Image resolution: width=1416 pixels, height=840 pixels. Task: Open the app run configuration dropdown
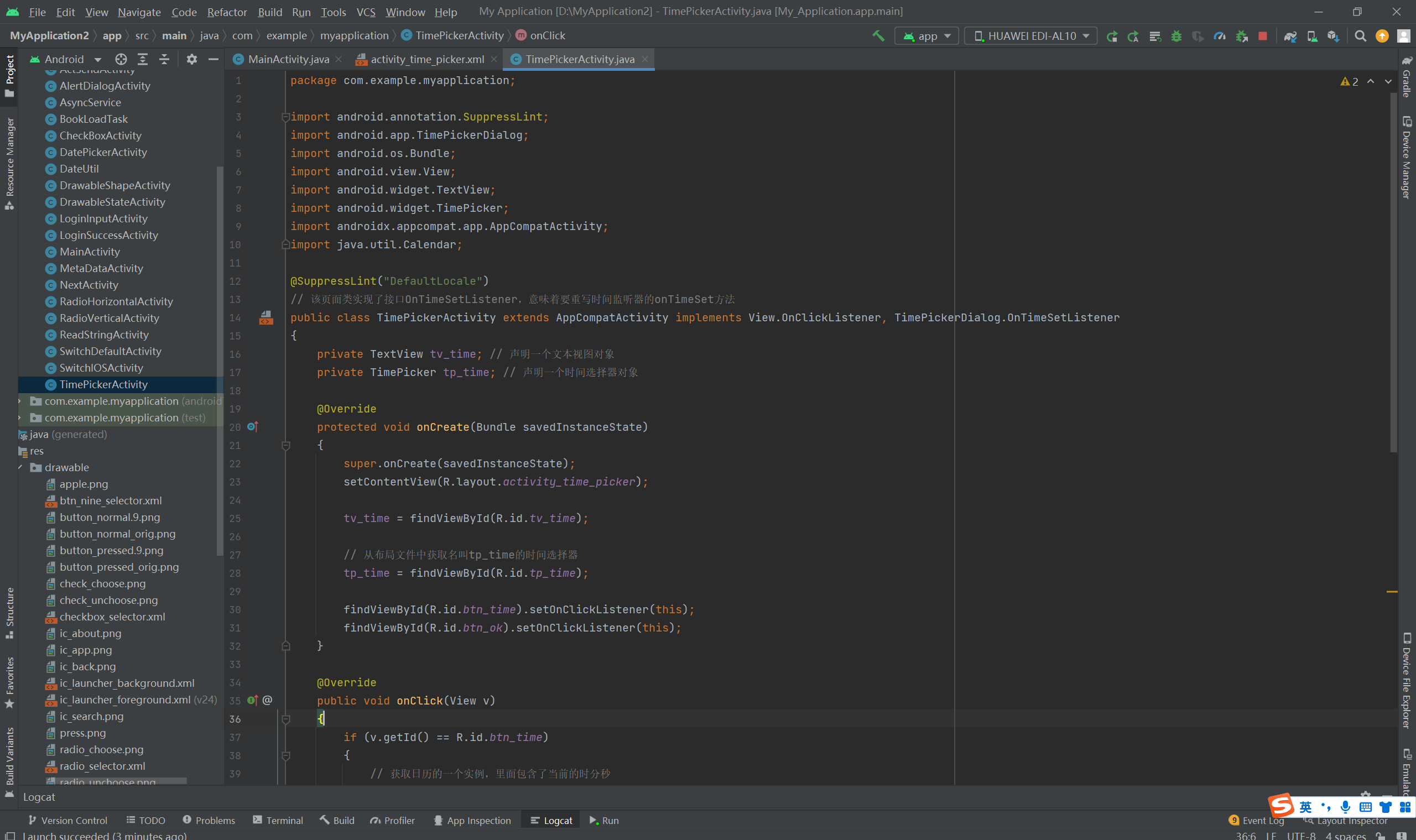point(928,35)
